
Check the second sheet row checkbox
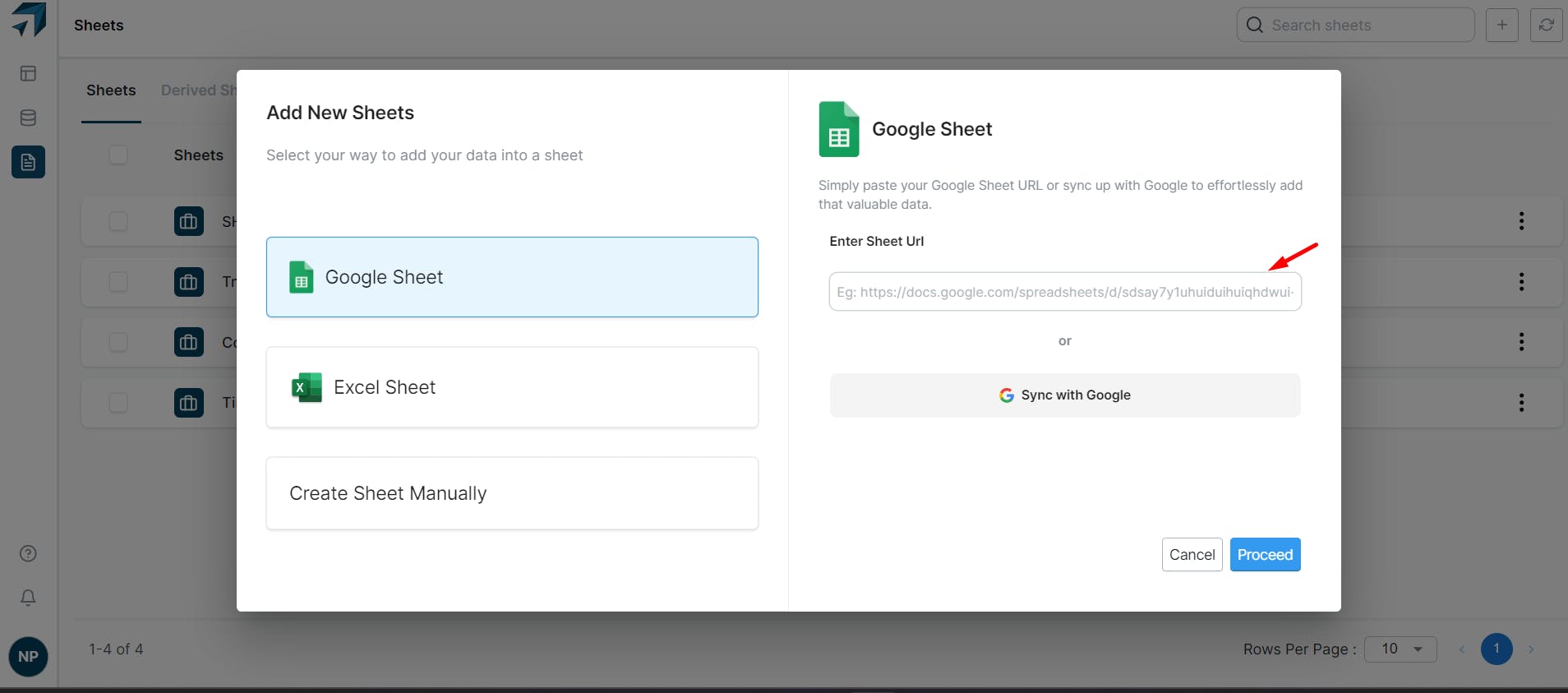[x=118, y=282]
